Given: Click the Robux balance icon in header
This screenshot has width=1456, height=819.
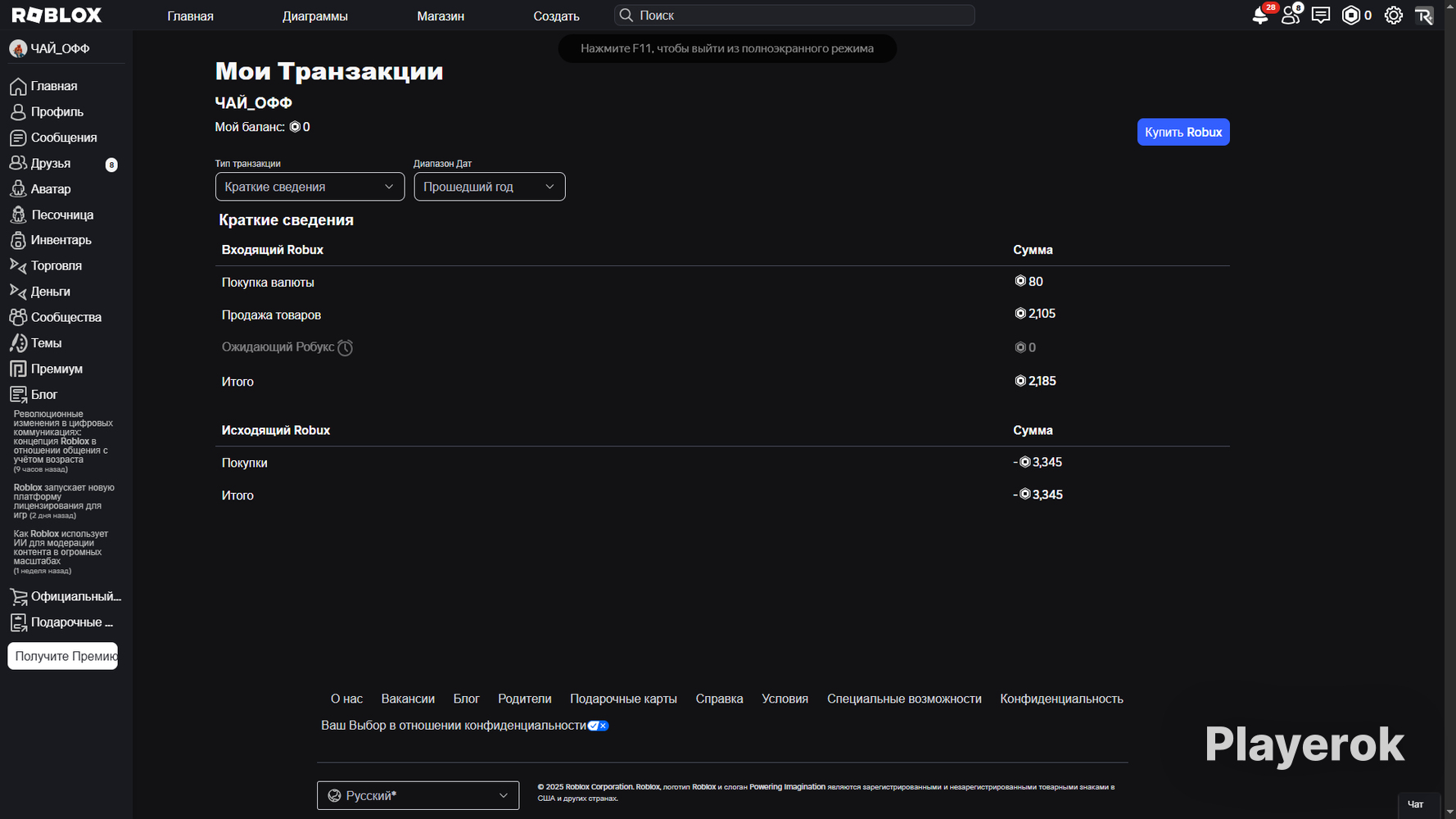Looking at the screenshot, I should pyautogui.click(x=1351, y=16).
